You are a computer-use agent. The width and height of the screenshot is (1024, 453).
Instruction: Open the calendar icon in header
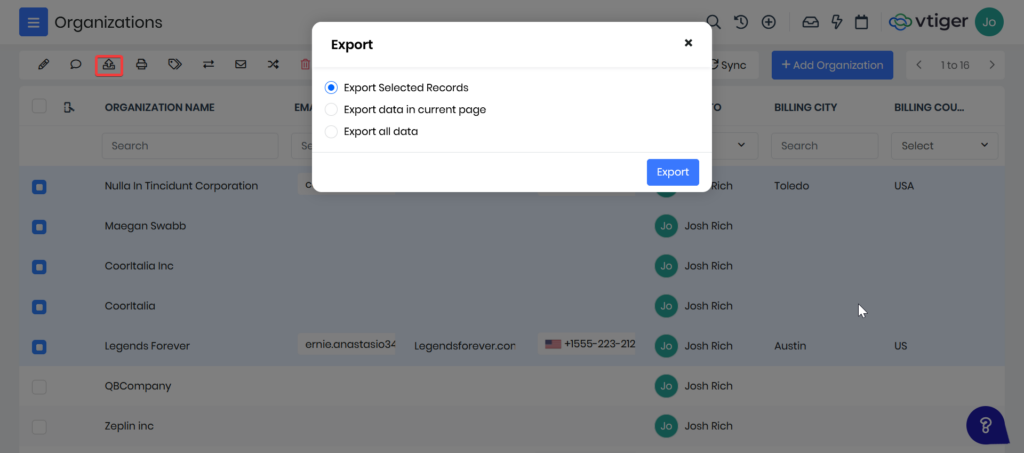(862, 22)
